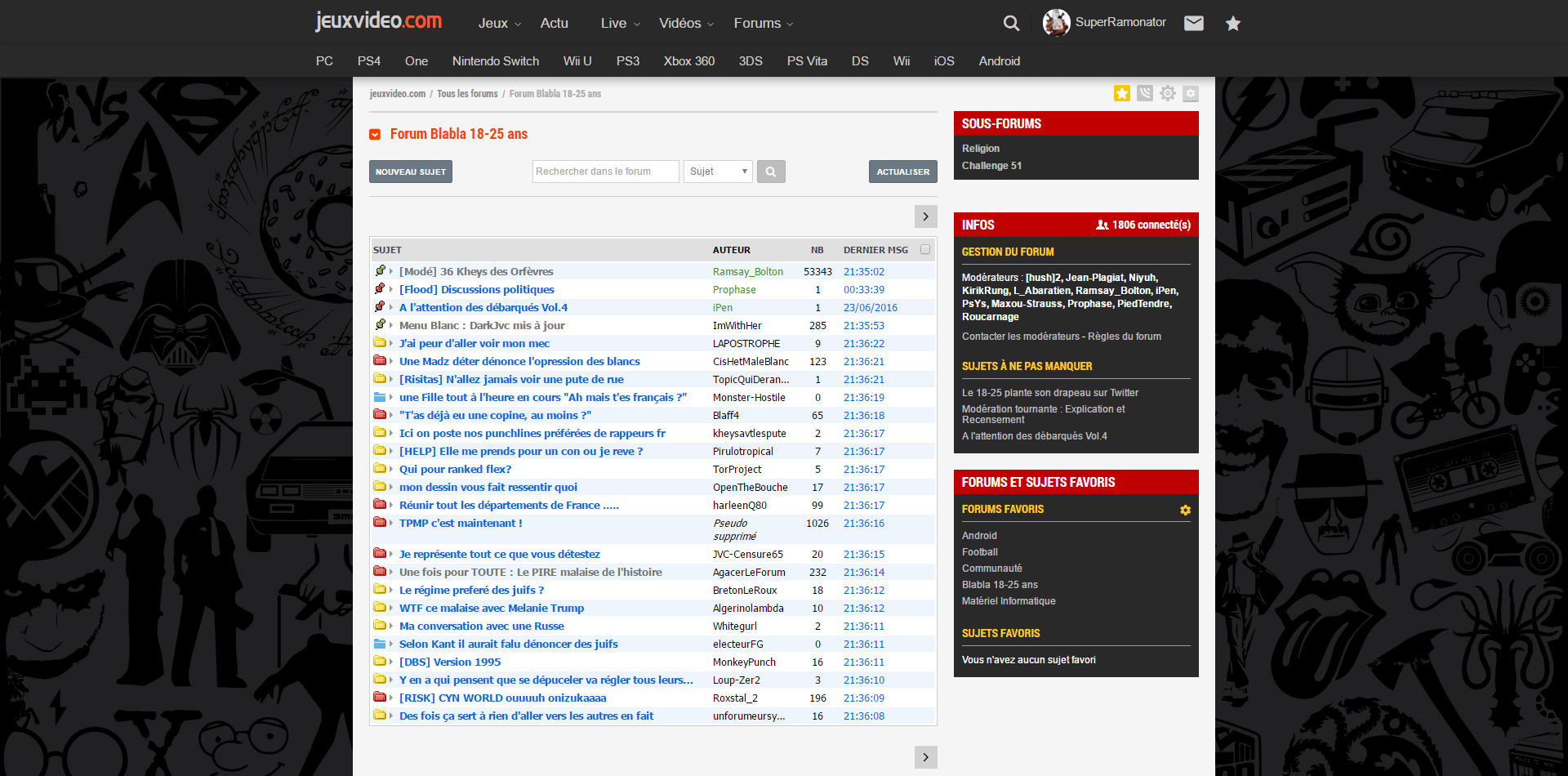The image size is (1568, 776).
Task: Click the arrow beside HELP Elle me prends topic
Action: pyautogui.click(x=391, y=452)
